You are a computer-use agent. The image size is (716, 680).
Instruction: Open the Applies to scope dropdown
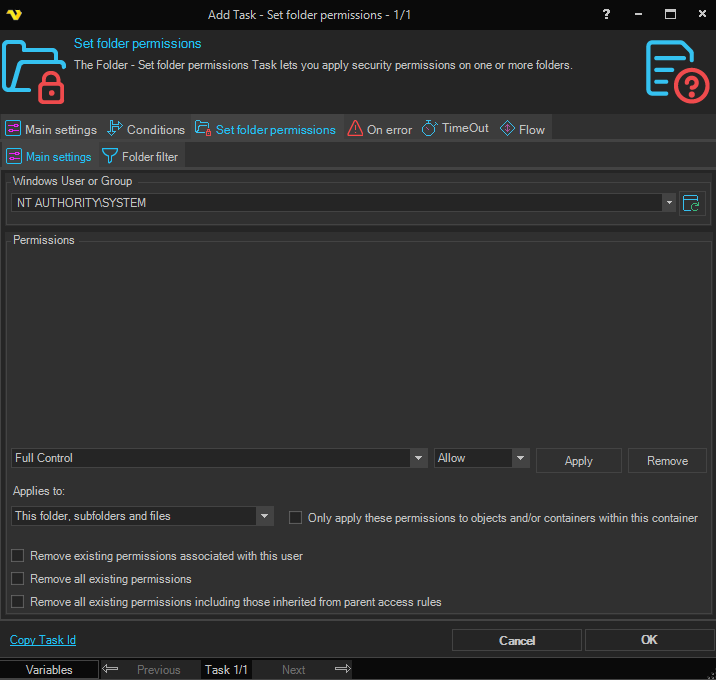coord(264,516)
